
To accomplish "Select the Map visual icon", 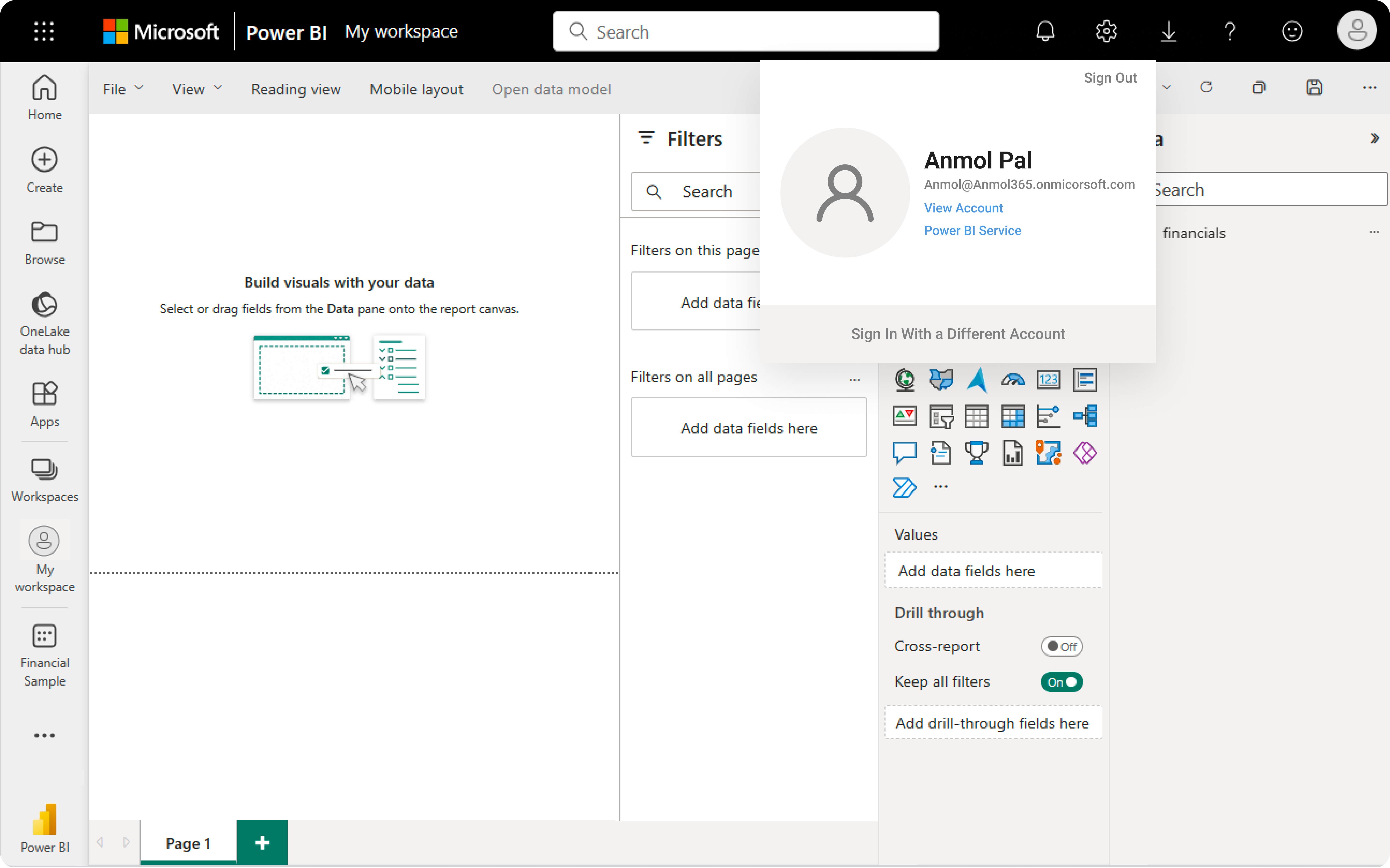I will (905, 380).
